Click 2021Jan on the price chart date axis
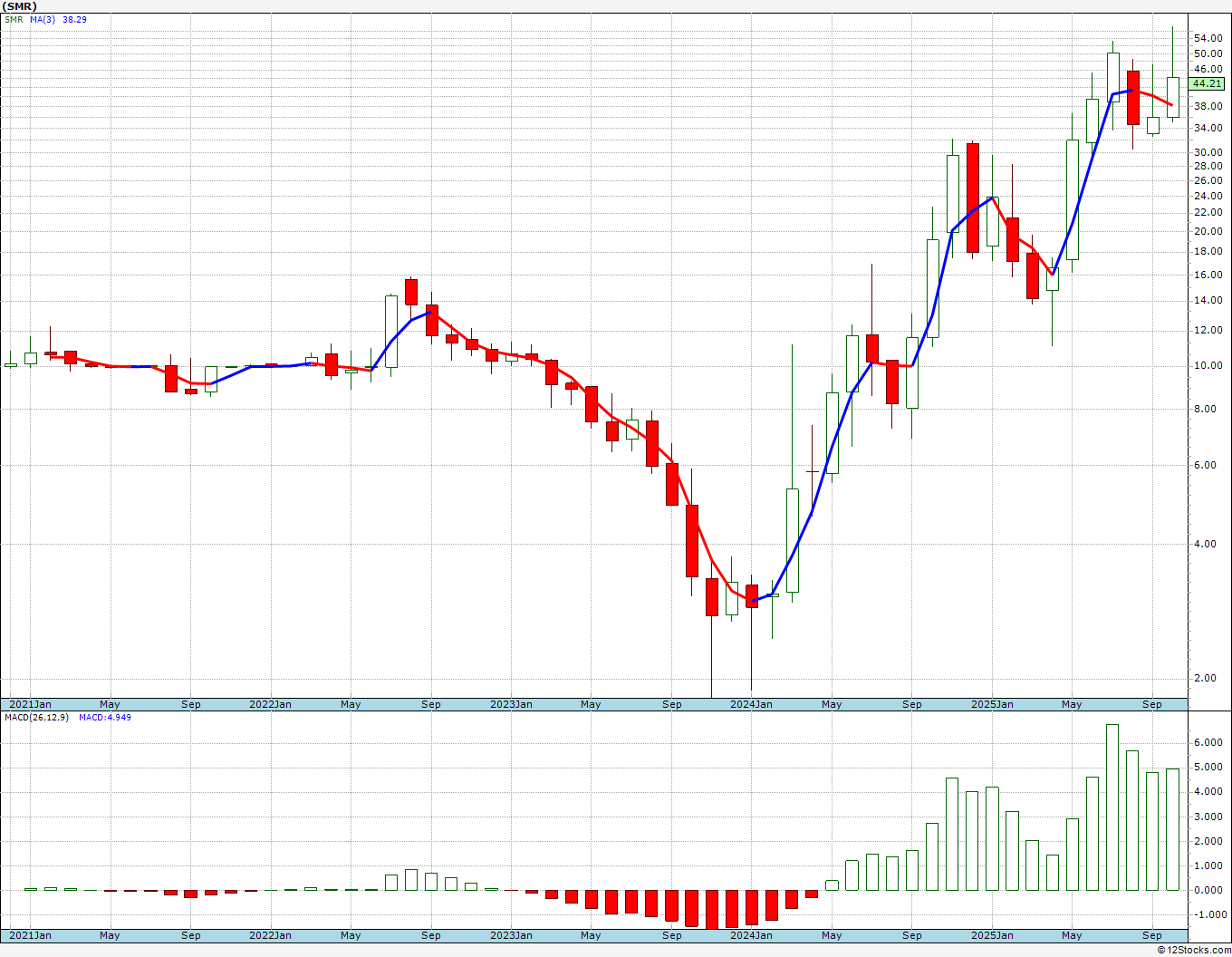Image resolution: width=1232 pixels, height=957 pixels. pyautogui.click(x=30, y=704)
